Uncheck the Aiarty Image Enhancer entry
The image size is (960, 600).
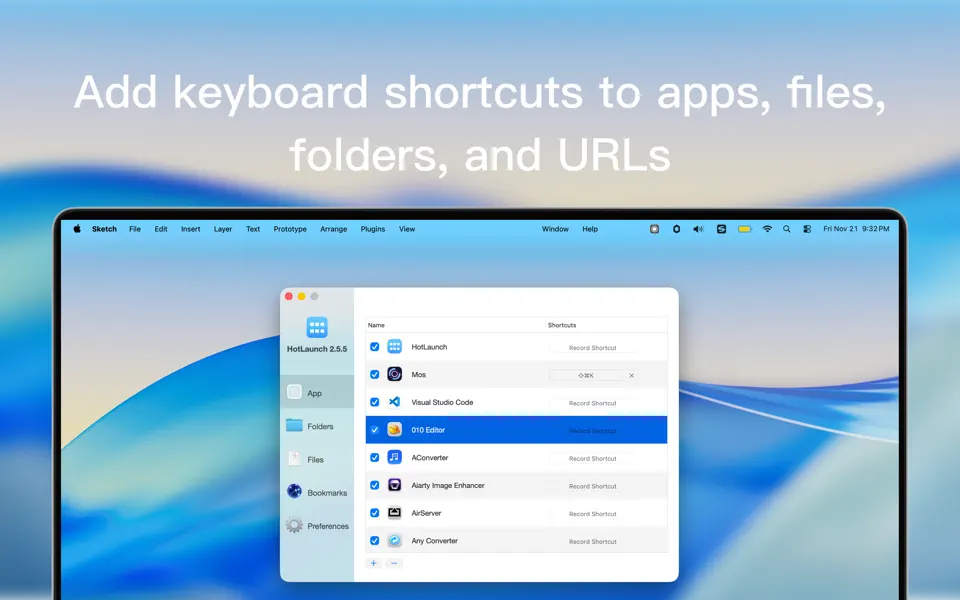coord(374,485)
